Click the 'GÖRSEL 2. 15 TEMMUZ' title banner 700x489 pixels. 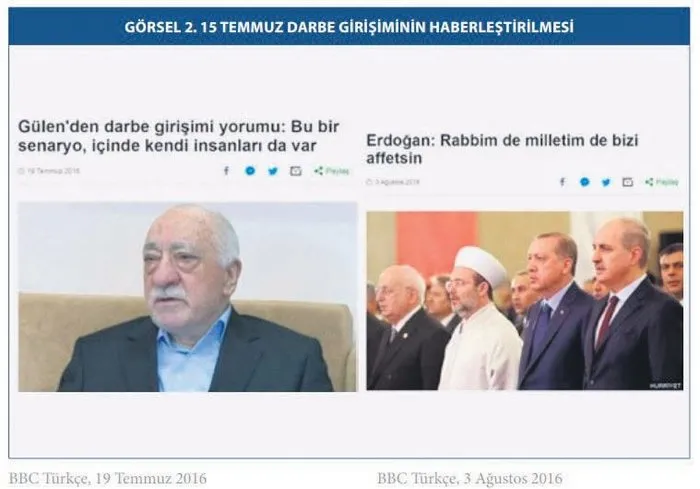pyautogui.click(x=349, y=27)
